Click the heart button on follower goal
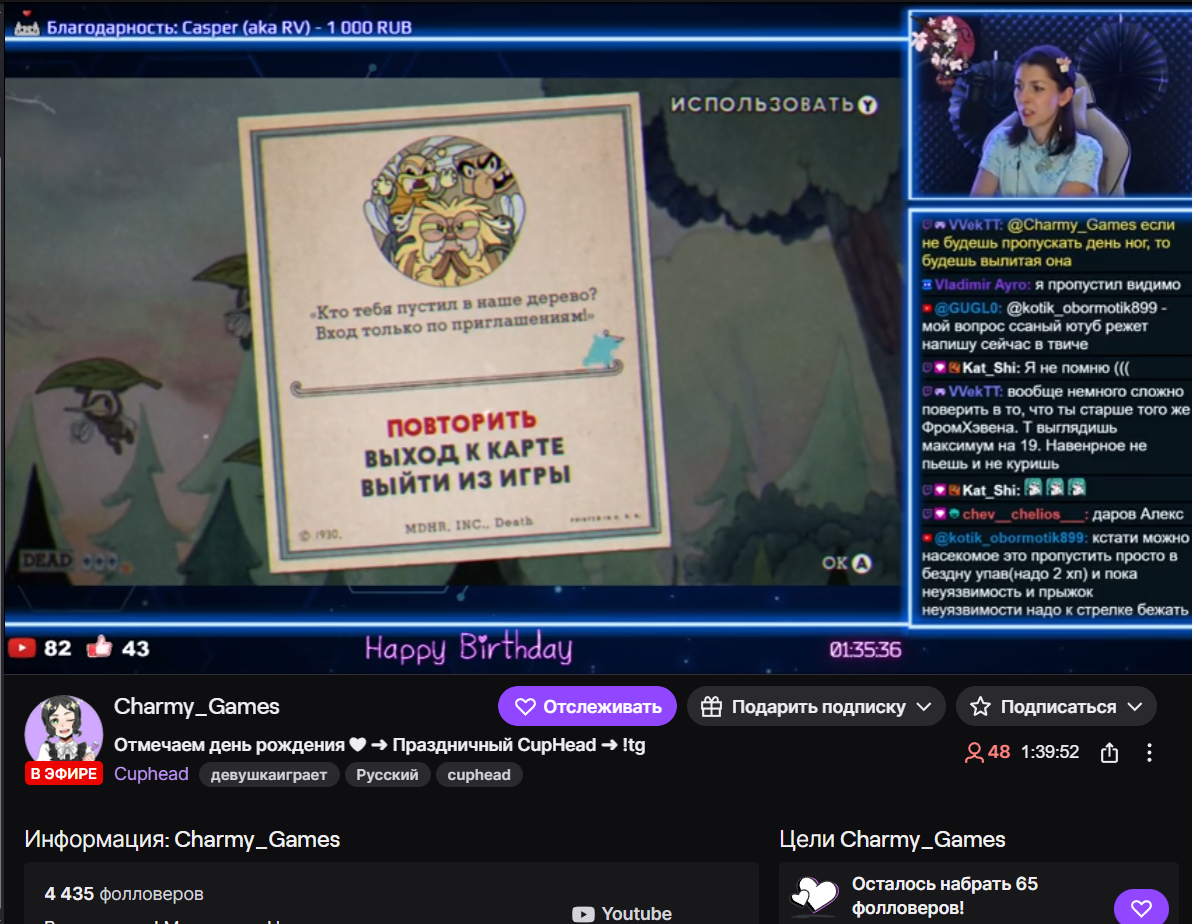 1141,907
